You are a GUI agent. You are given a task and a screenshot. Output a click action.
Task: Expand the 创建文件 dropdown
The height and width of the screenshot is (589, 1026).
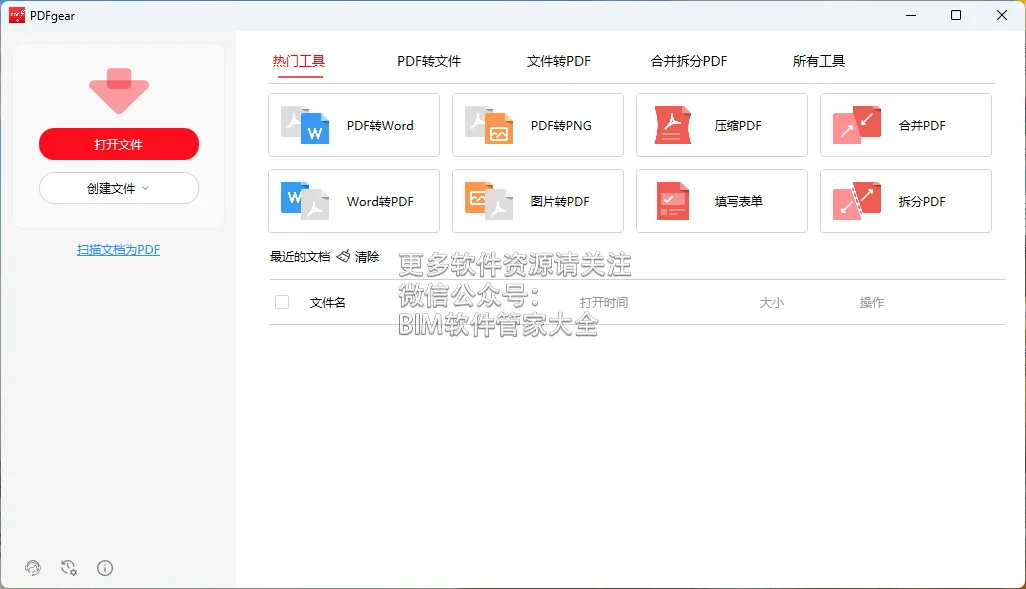pyautogui.click(x=119, y=188)
